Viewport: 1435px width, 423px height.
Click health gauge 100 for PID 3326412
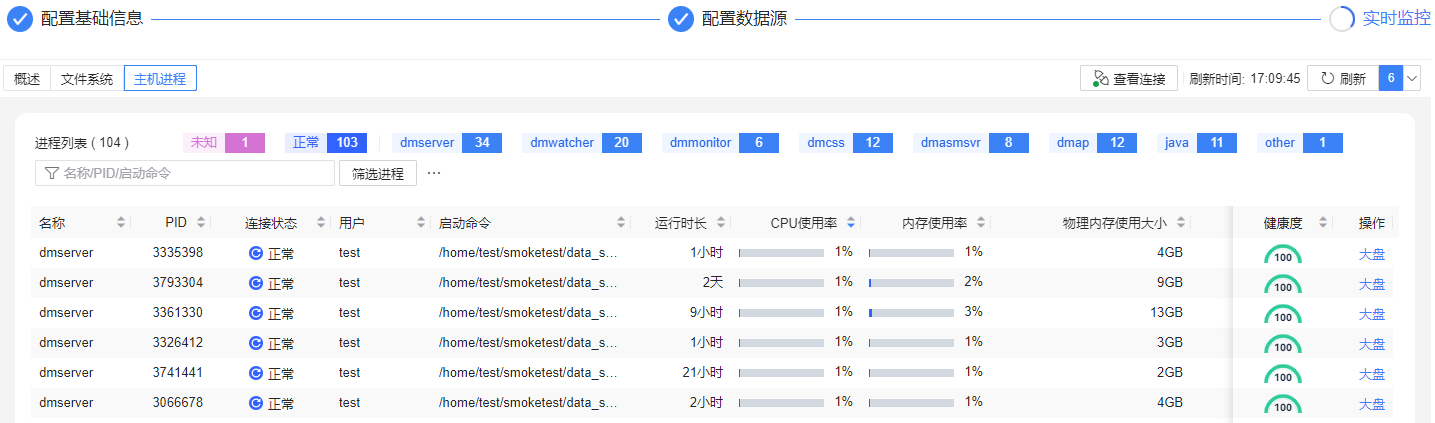(x=1283, y=345)
